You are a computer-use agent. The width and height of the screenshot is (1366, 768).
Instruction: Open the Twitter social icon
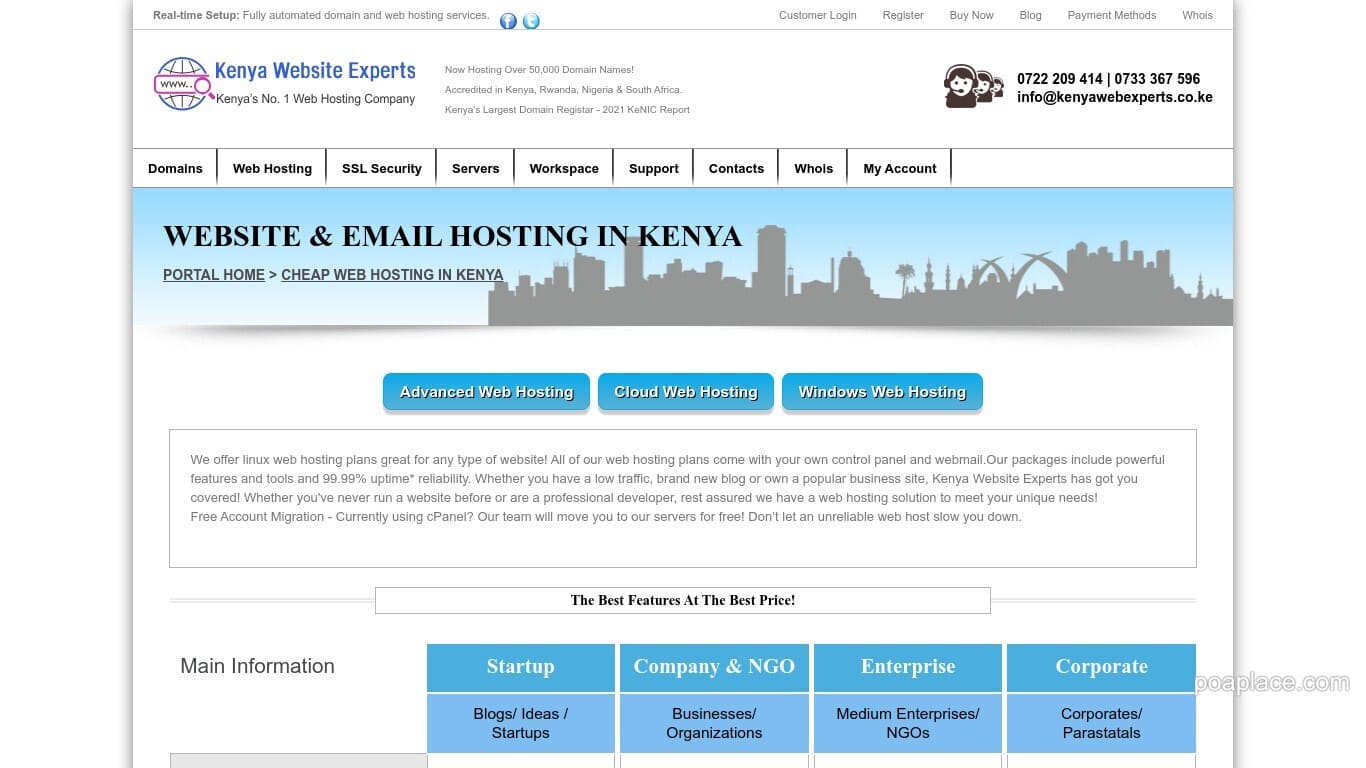tap(531, 20)
